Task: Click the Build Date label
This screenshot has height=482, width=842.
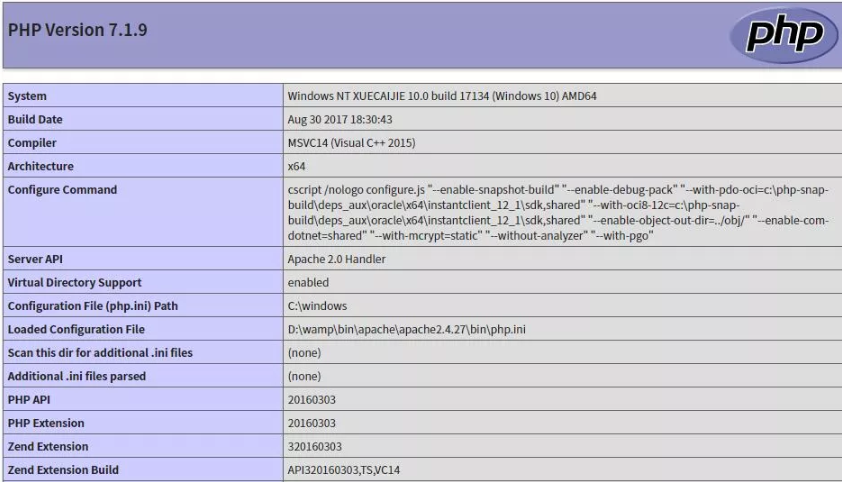Action: click(x=35, y=119)
